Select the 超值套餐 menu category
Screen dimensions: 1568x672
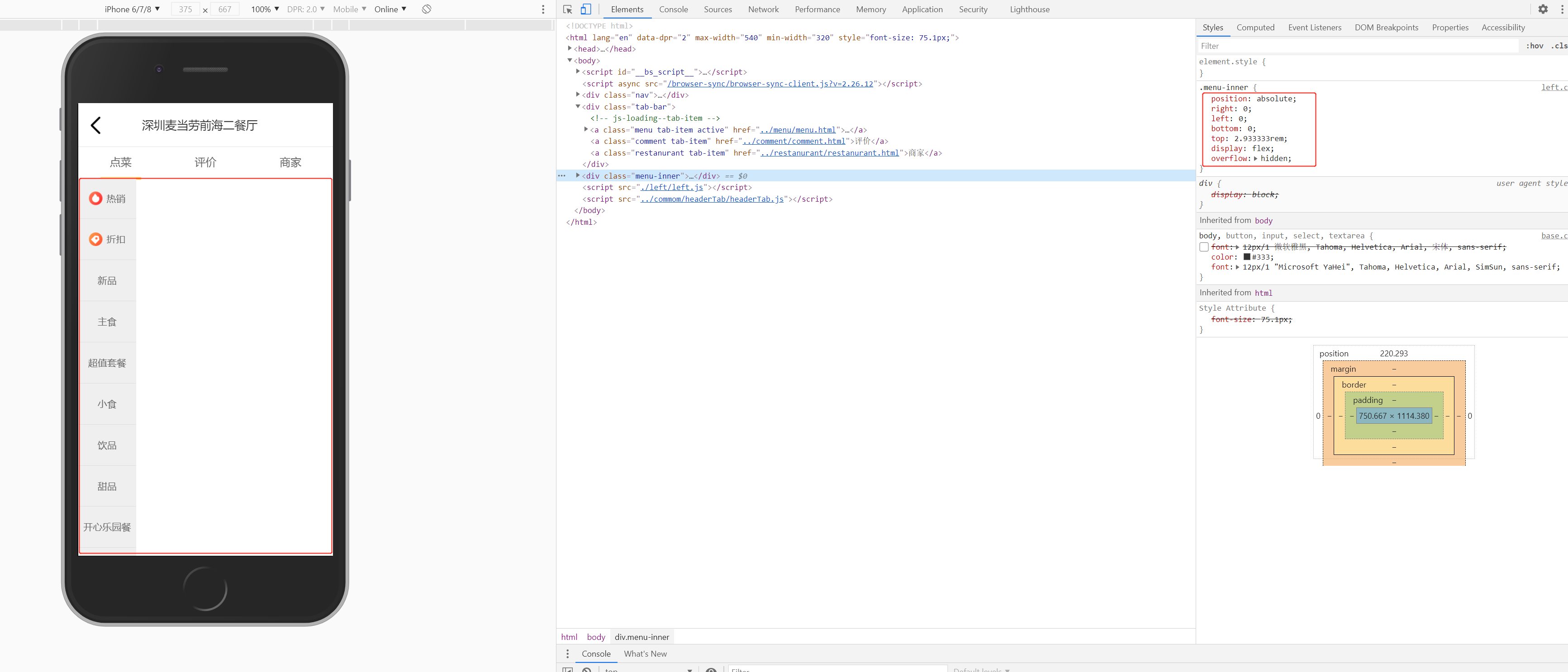point(107,364)
